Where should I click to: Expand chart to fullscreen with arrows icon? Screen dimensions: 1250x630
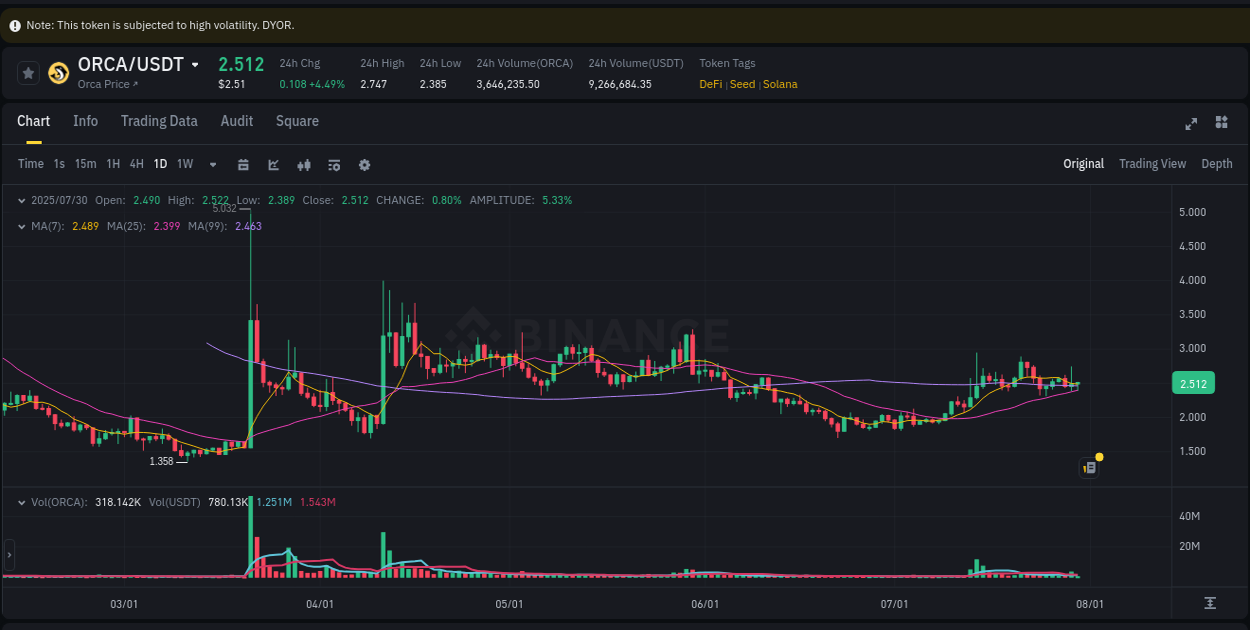1191,123
